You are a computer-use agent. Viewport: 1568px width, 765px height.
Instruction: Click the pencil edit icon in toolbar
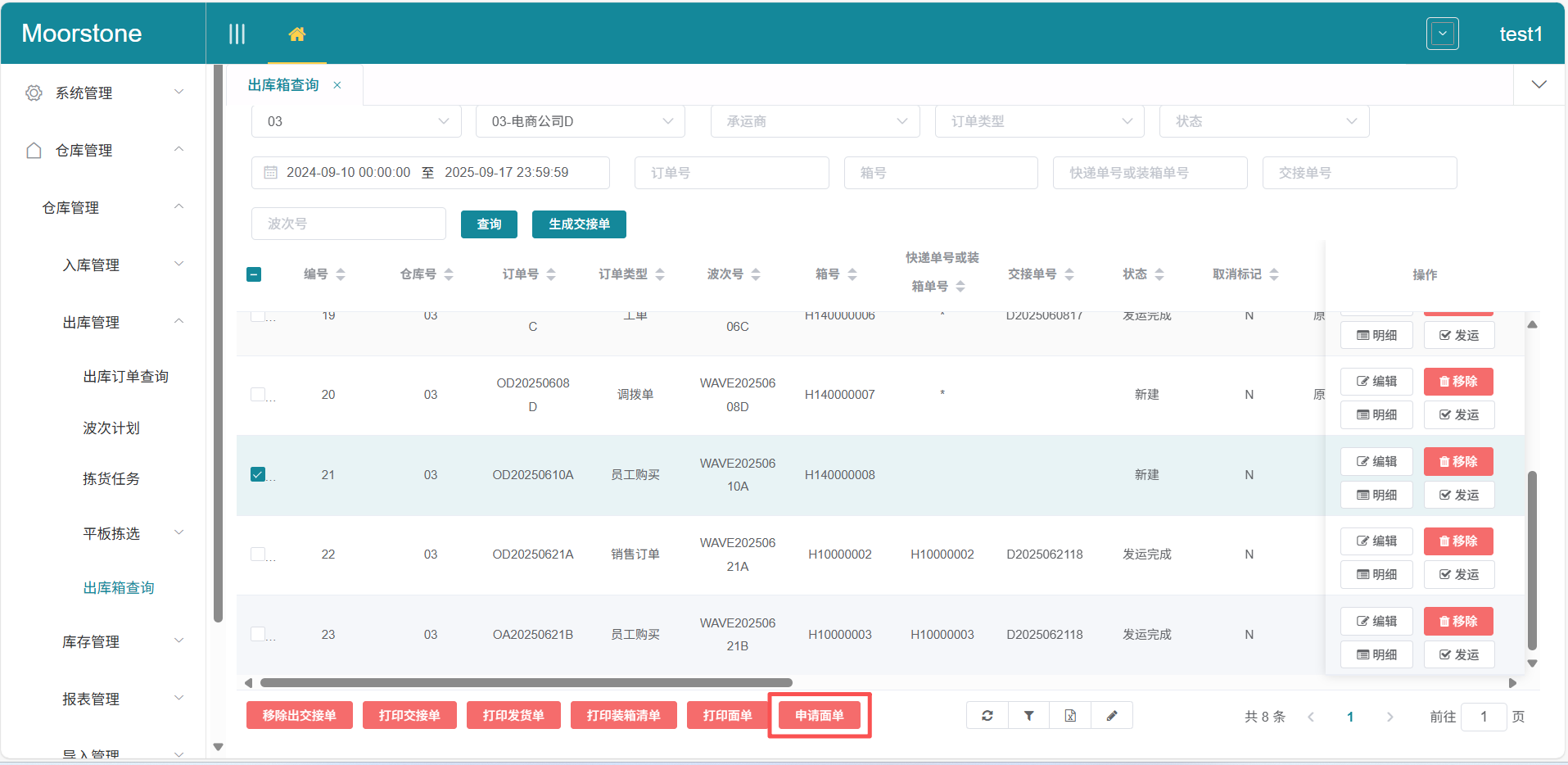(1112, 716)
